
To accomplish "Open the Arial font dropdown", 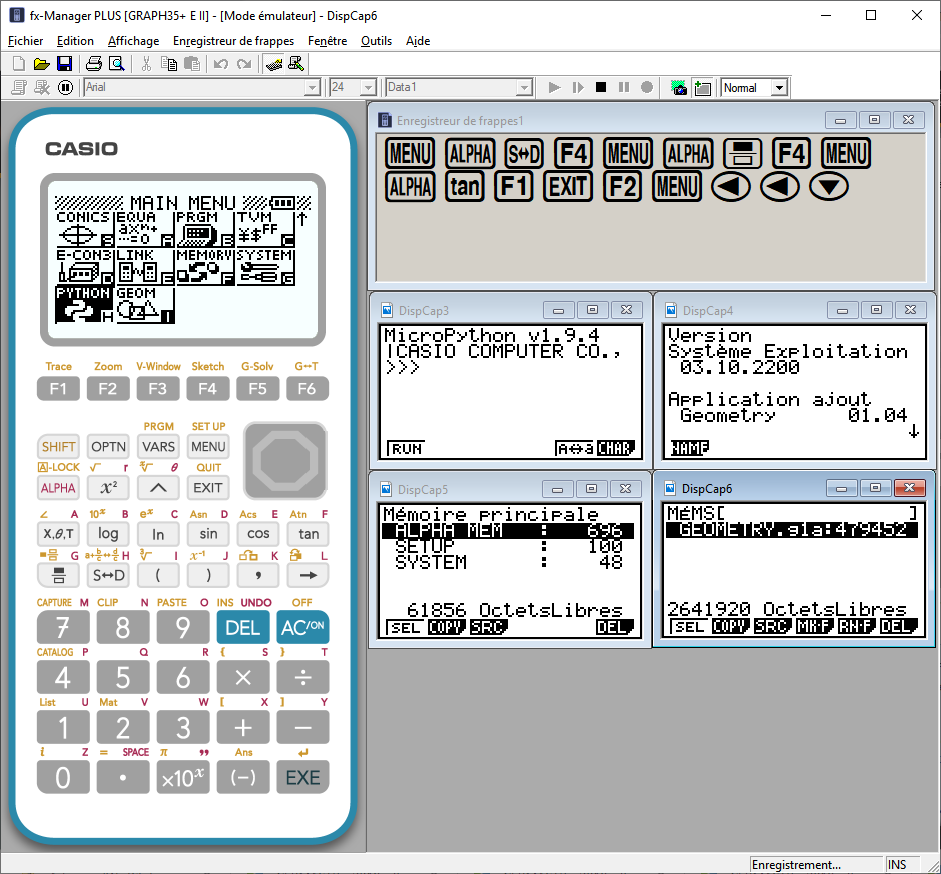I will click(312, 88).
